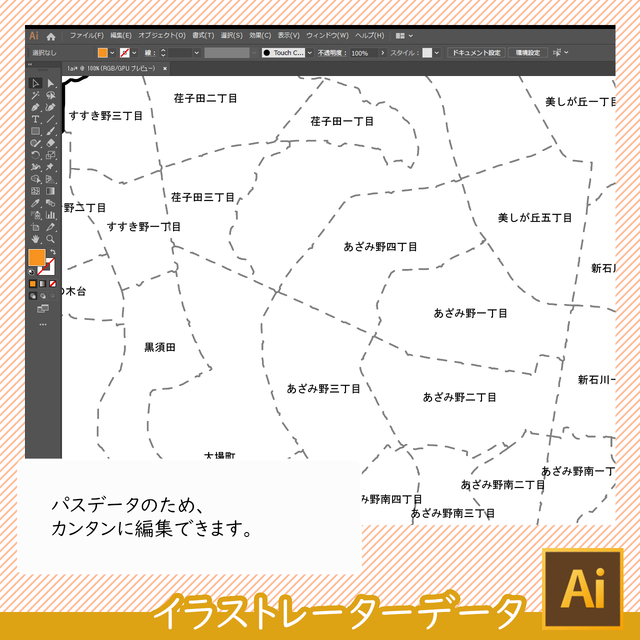This screenshot has width=640, height=640.
Task: Select the Gradient tool
Action: coord(51,191)
